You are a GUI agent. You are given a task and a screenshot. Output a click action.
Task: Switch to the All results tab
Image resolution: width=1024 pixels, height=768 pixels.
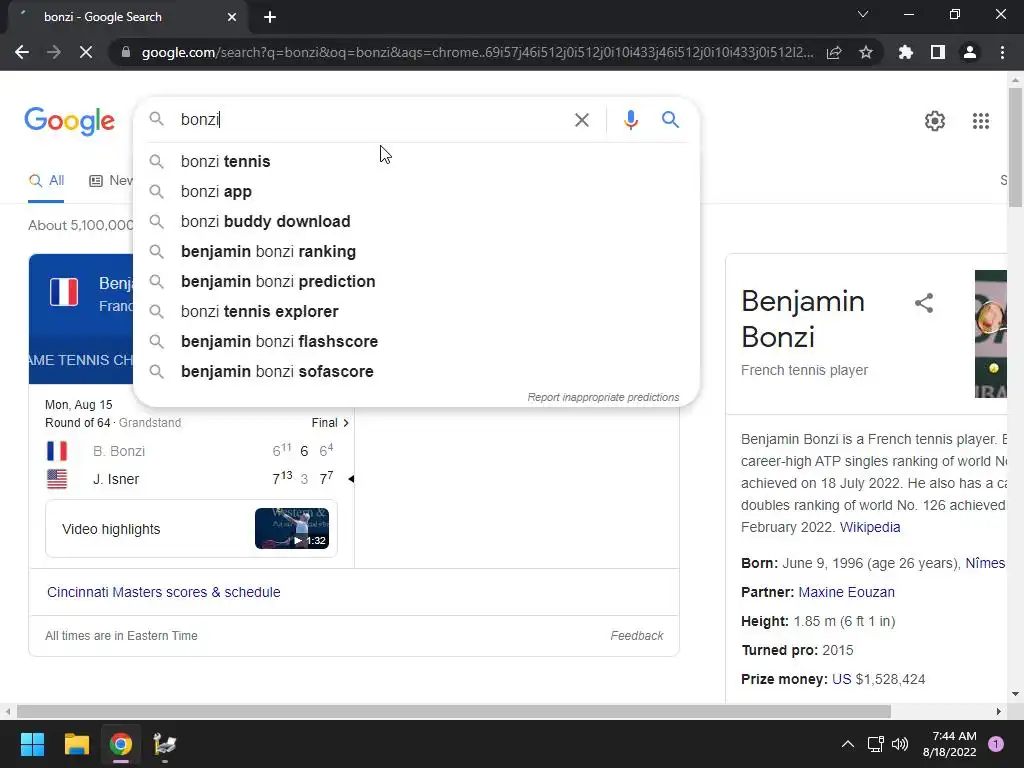(46, 181)
